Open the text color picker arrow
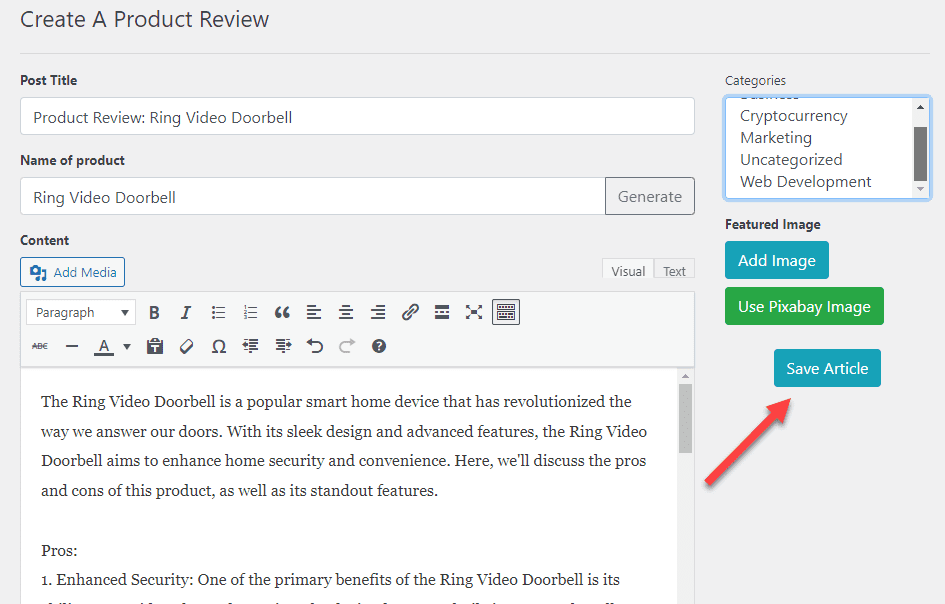Viewport: 945px width, 604px height. click(127, 347)
